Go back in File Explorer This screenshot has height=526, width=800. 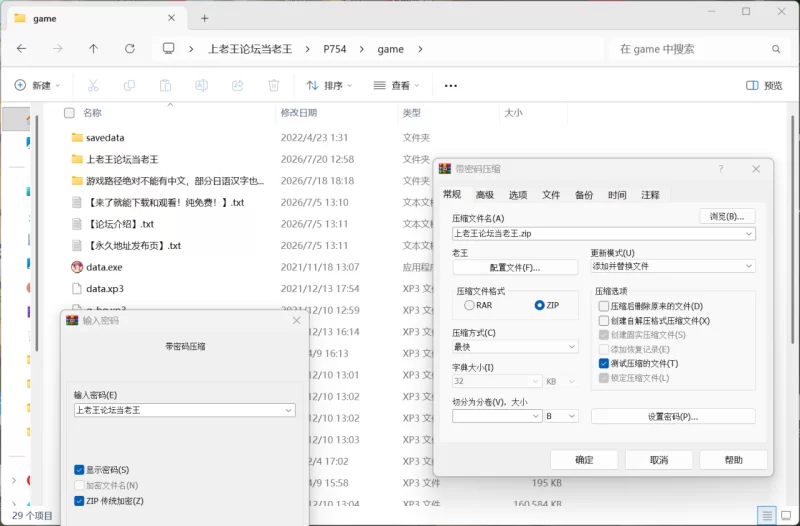click(x=21, y=49)
